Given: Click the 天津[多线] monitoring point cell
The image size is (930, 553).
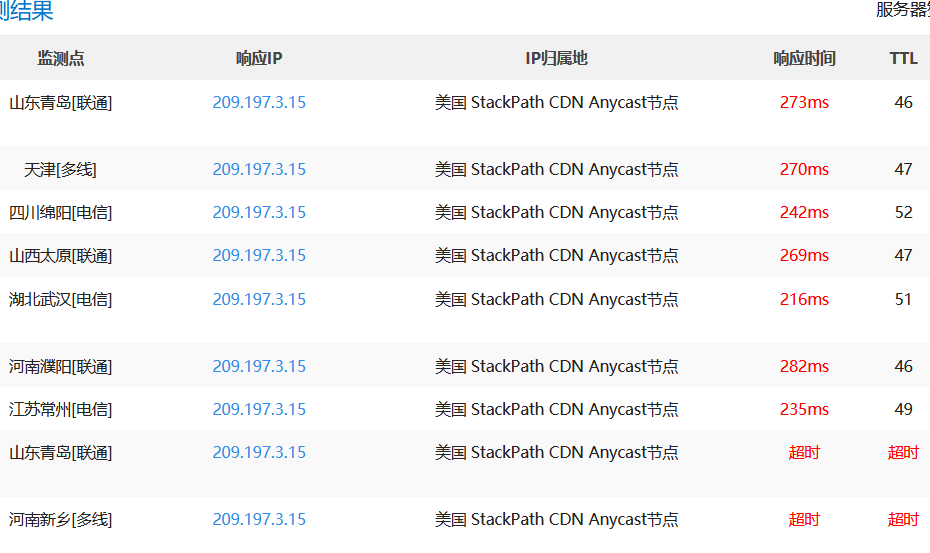Looking at the screenshot, I should [61, 169].
